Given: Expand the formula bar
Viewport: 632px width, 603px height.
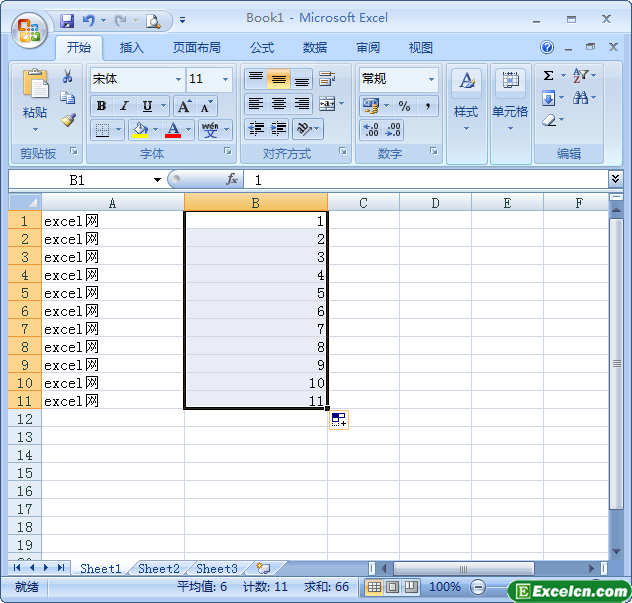Looking at the screenshot, I should [x=615, y=179].
